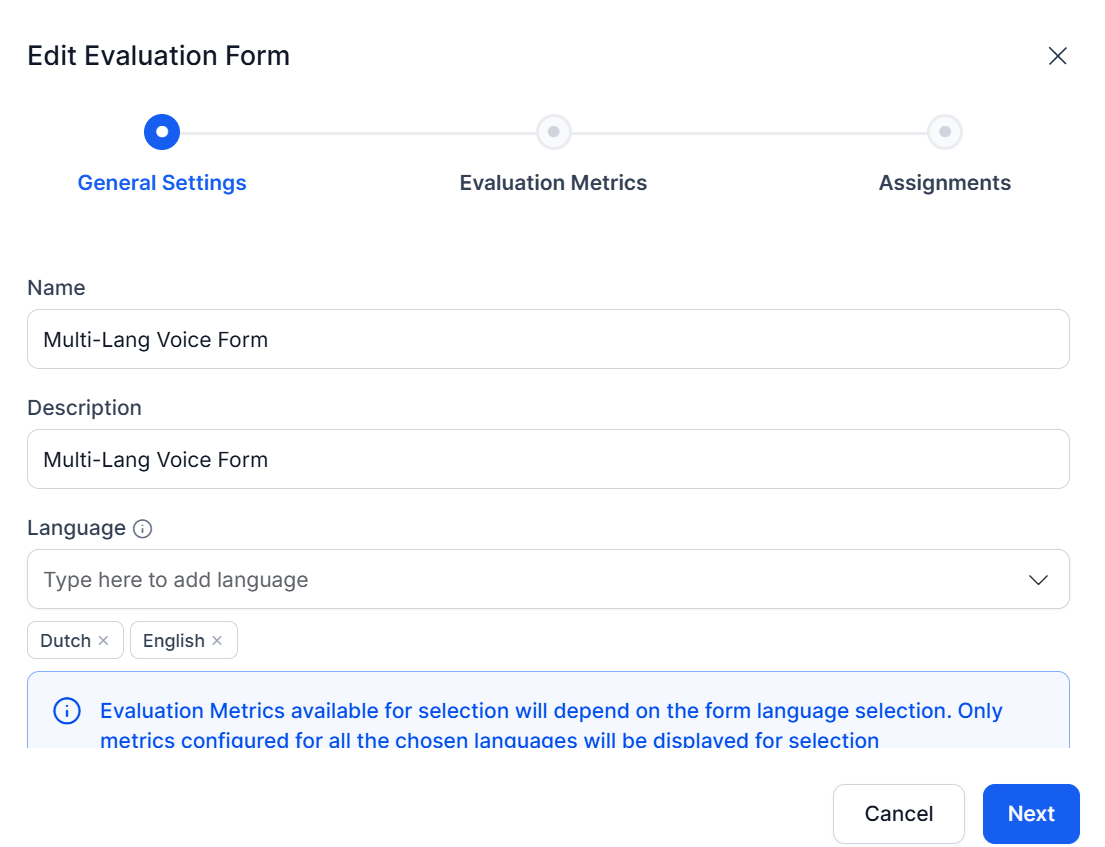
Task: Go to the Evaluation Metrics tab label
Action: coord(553,183)
